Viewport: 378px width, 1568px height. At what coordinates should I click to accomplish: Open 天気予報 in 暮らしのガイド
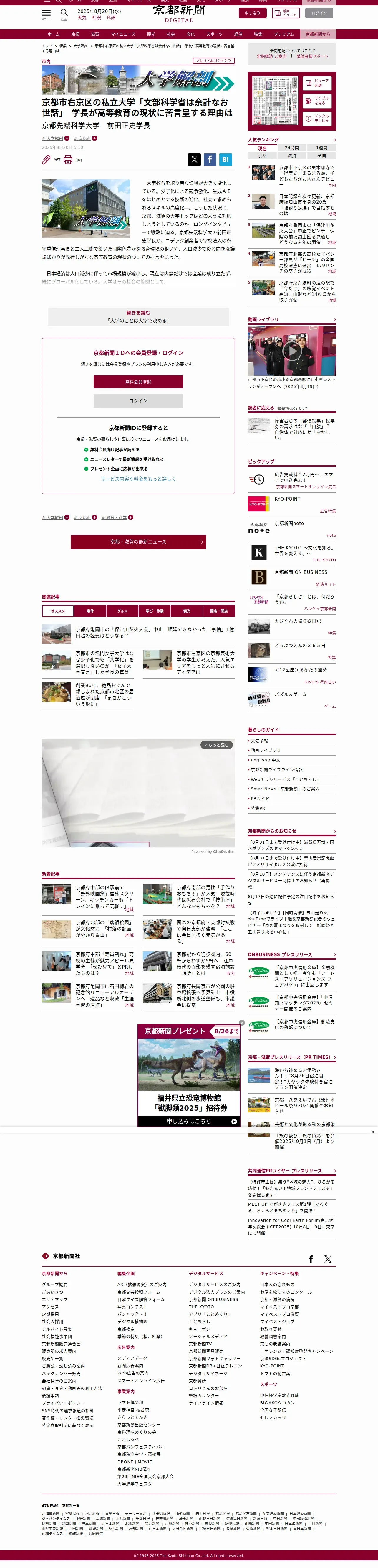point(259,741)
